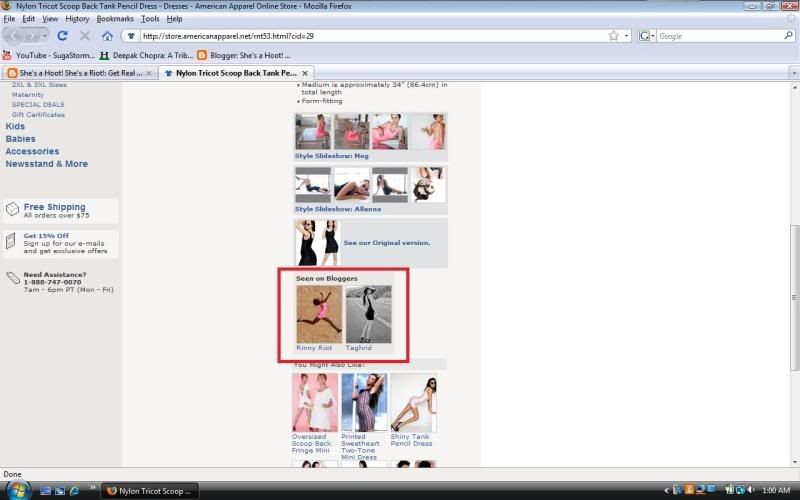
Task: Click the 1:00 AM system clock
Action: pyautogui.click(x=776, y=490)
